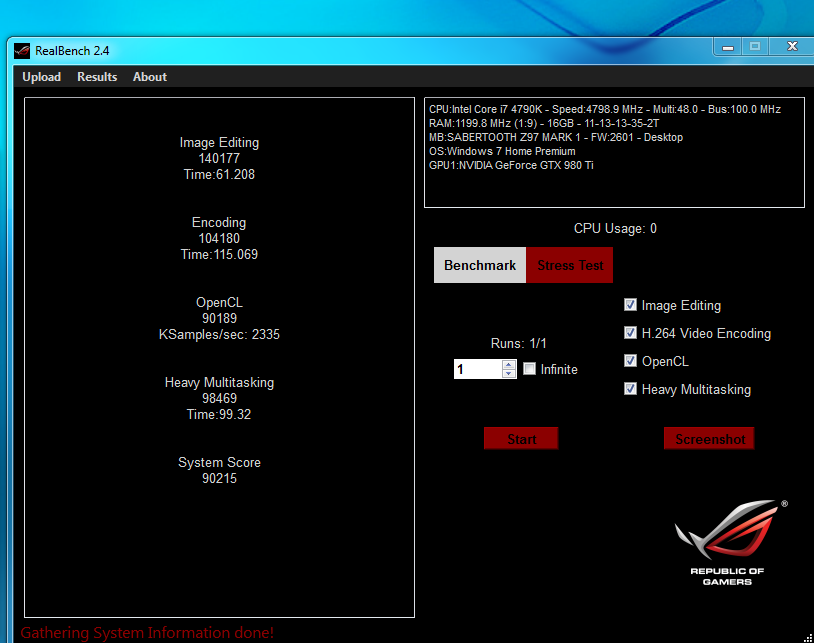This screenshot has height=643, width=814.
Task: Click the OpenCL score 90189
Action: coord(219,319)
